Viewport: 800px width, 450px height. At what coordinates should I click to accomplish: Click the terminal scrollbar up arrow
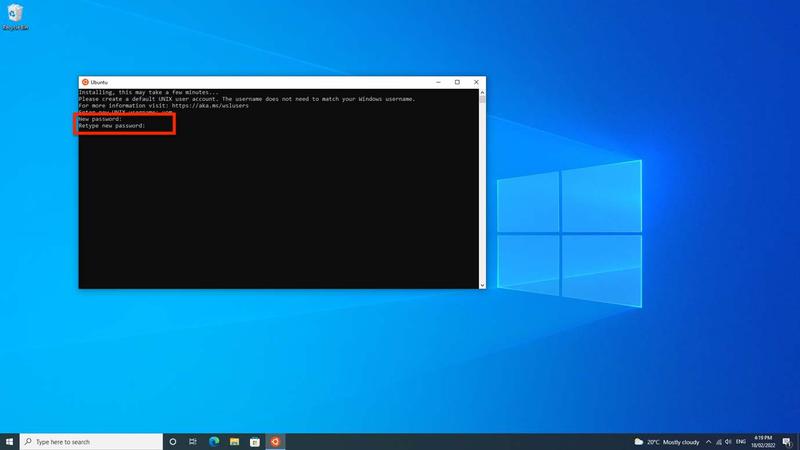click(482, 92)
